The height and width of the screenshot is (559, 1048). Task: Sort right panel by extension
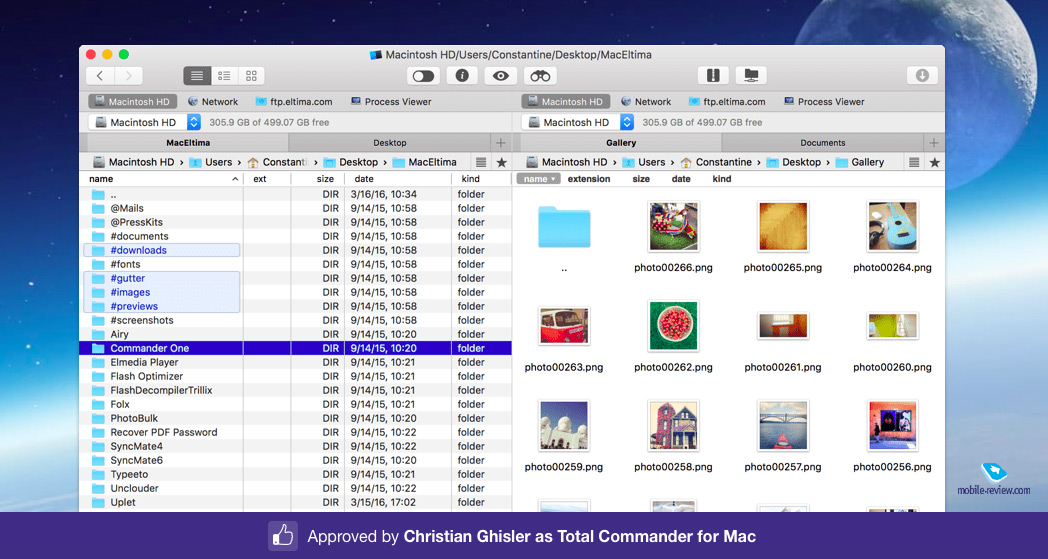[x=589, y=179]
